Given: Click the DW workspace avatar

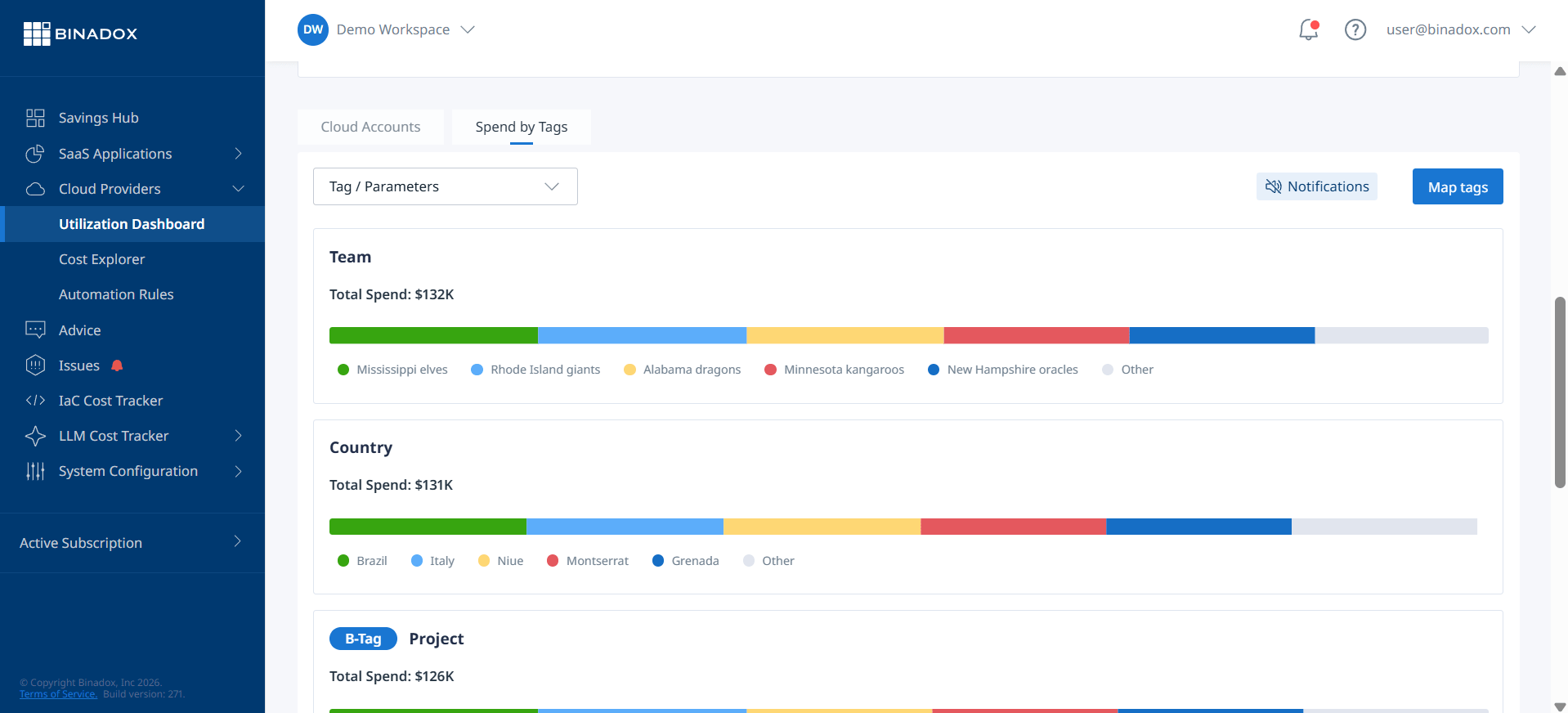Looking at the screenshot, I should click(313, 29).
